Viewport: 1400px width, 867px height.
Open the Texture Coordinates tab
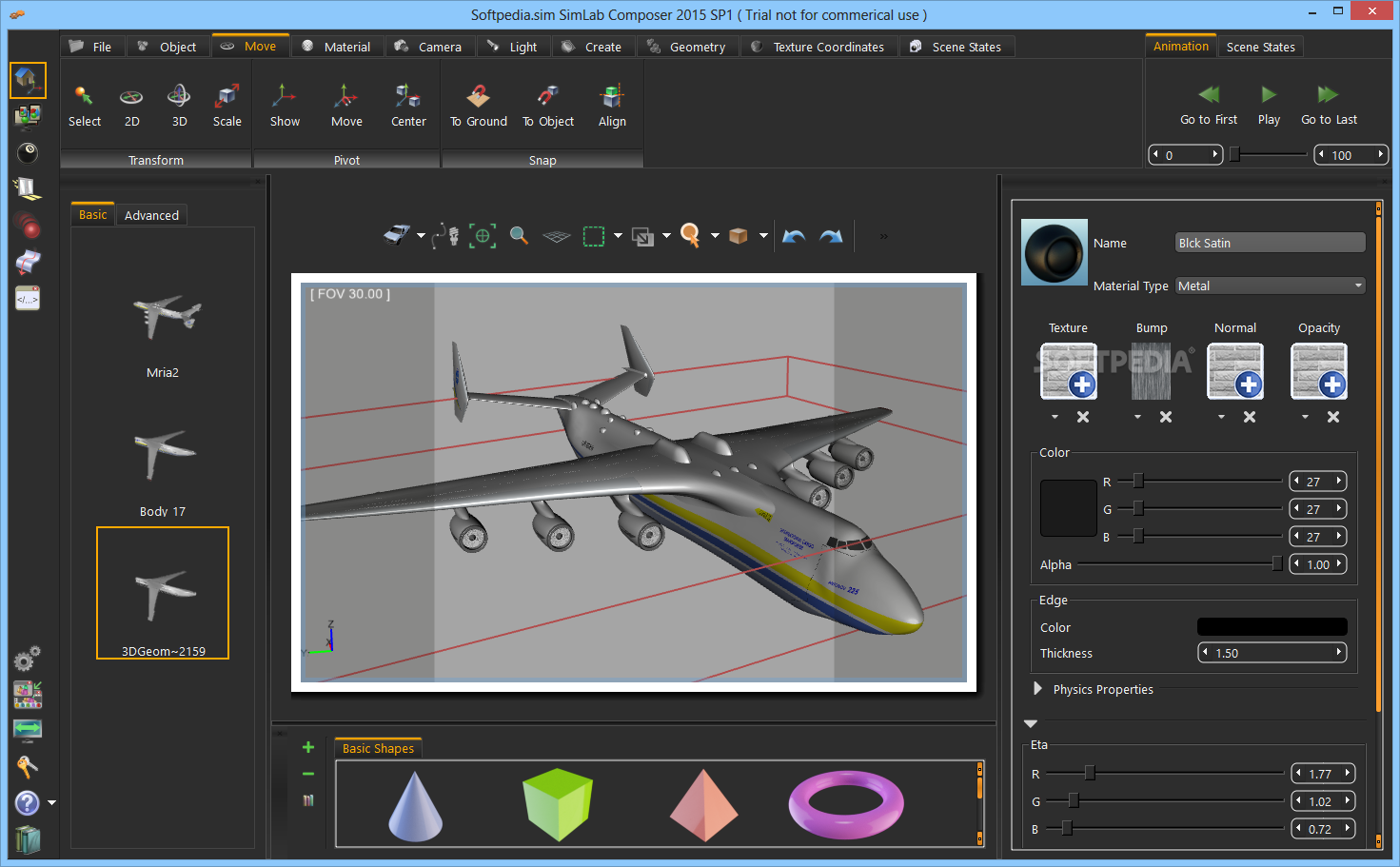(x=818, y=47)
